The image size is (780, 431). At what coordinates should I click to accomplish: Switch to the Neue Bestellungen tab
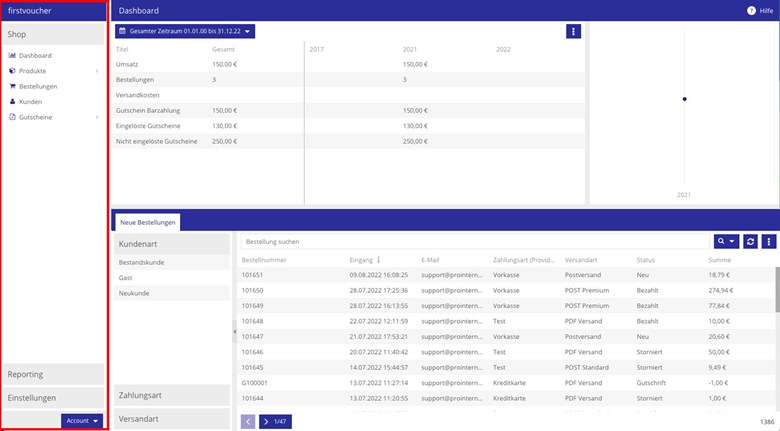[147, 222]
